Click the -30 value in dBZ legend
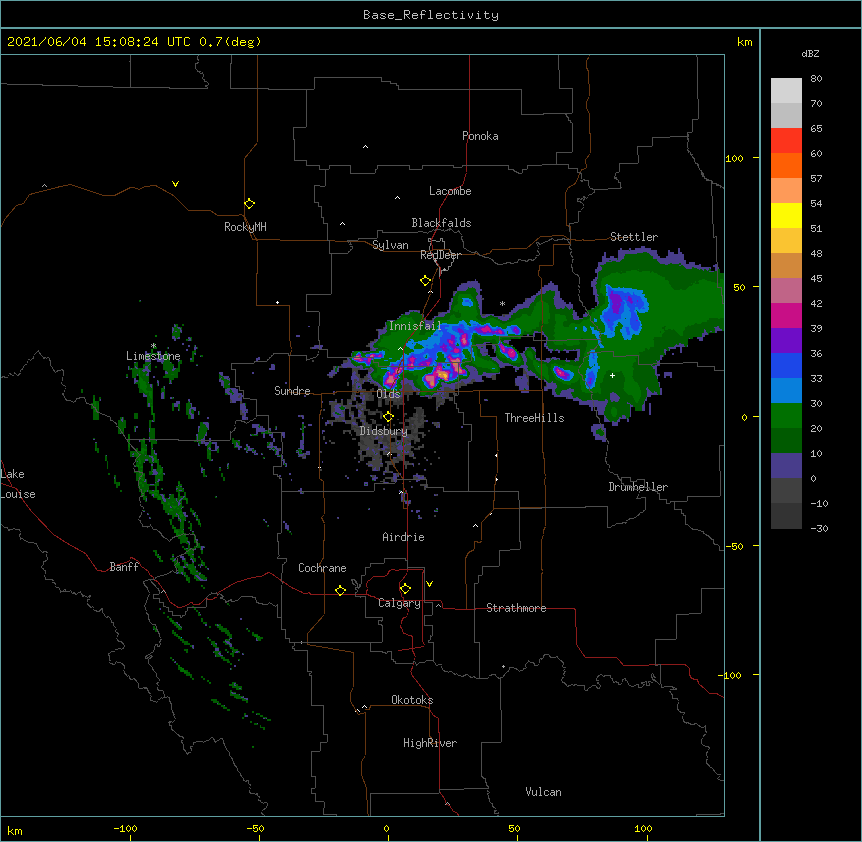 (x=819, y=529)
